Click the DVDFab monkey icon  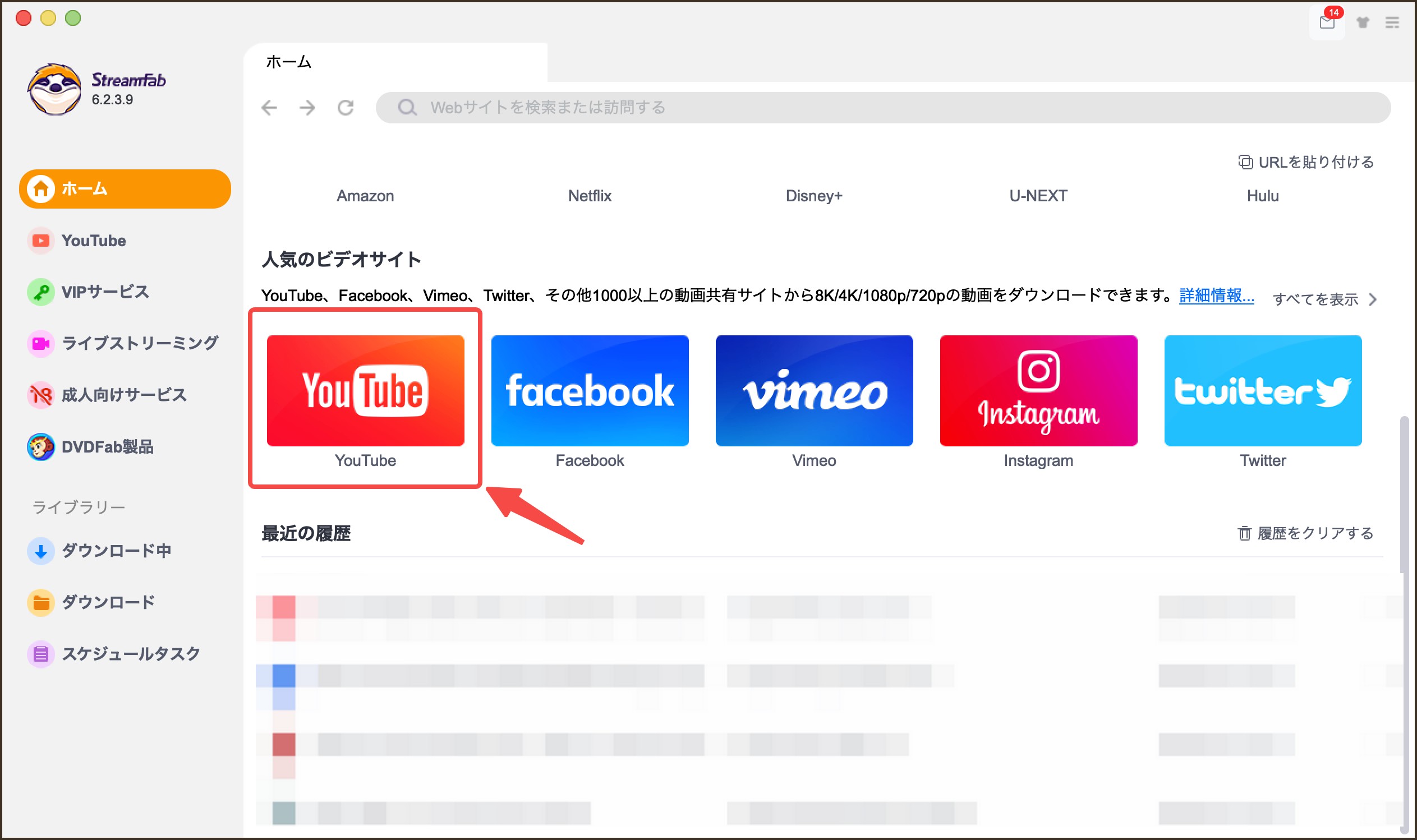41,446
